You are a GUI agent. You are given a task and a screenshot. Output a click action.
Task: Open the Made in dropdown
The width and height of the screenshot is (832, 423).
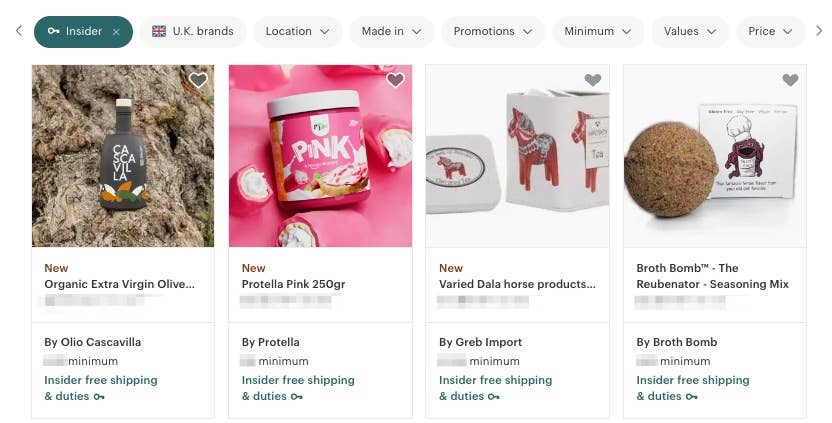coord(391,32)
